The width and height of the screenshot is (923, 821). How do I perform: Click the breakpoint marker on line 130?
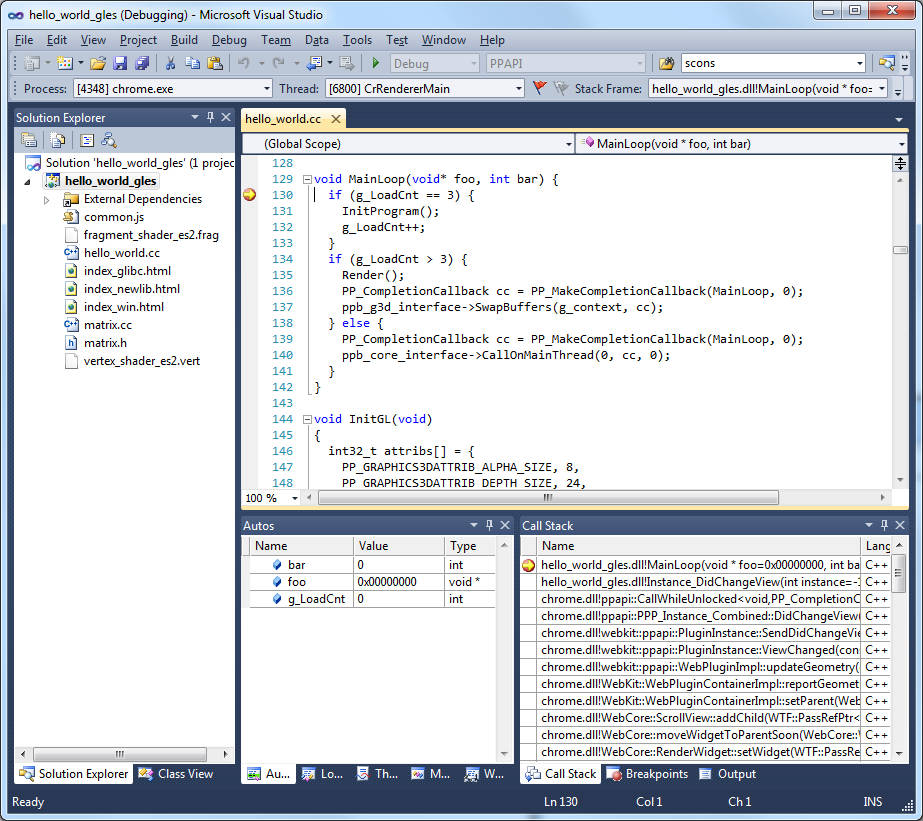point(250,195)
